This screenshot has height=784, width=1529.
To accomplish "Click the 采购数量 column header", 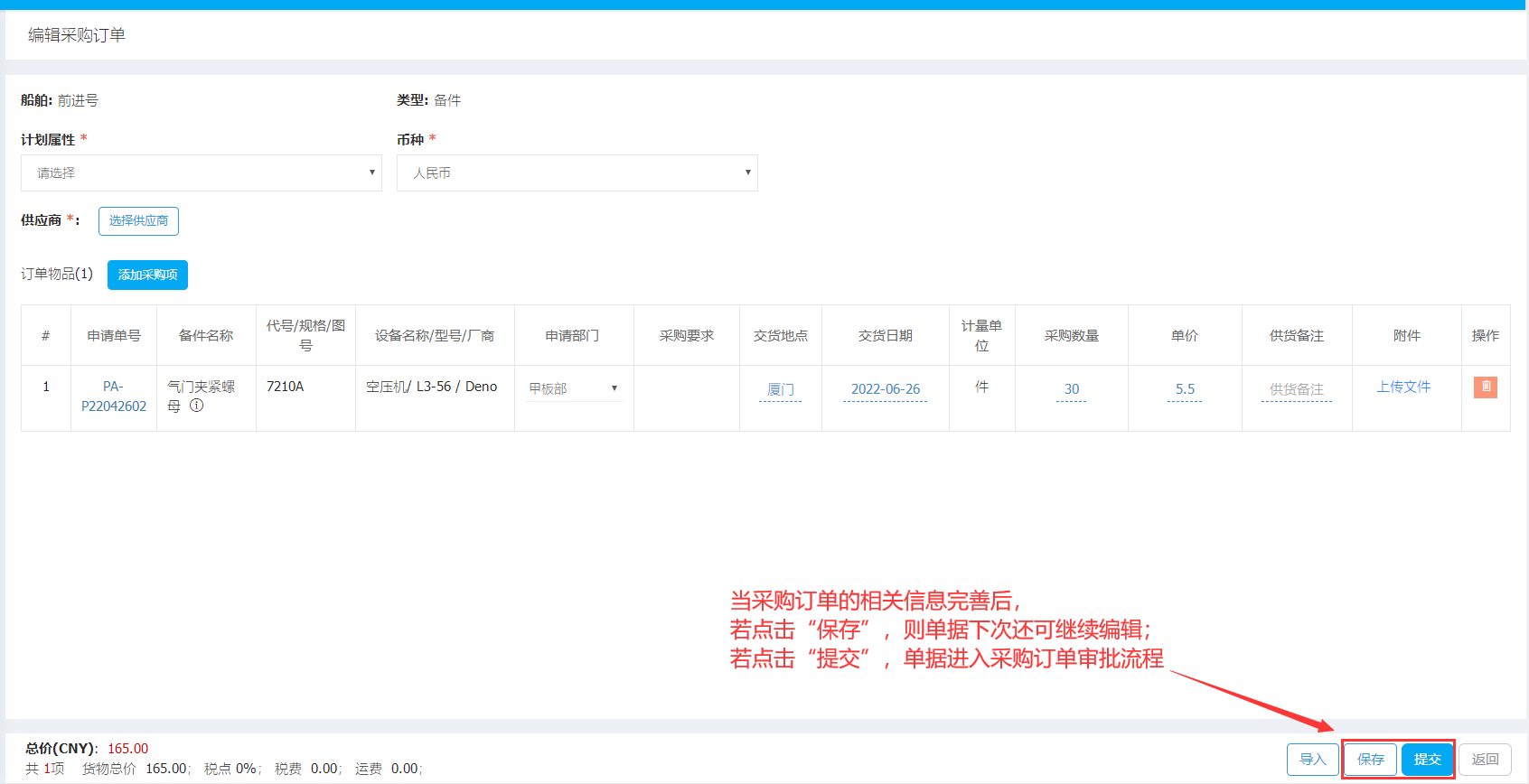I will (1072, 335).
